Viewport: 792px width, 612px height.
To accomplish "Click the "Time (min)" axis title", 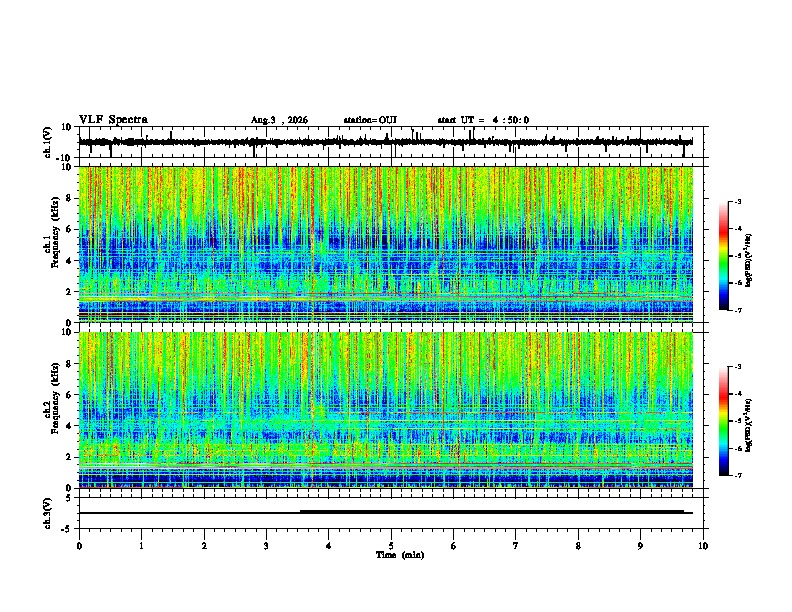I will (400, 555).
